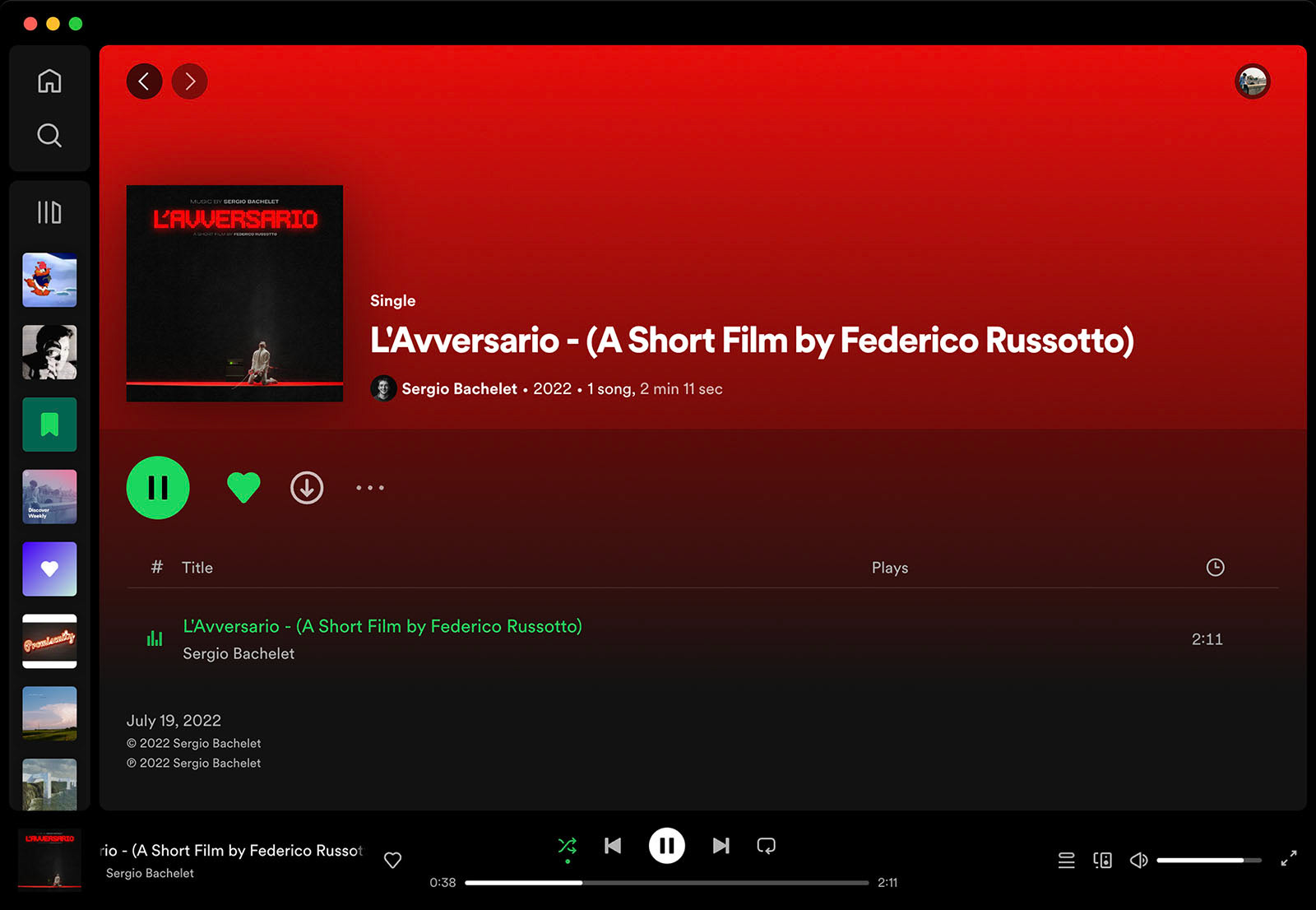The width and height of the screenshot is (1316, 910).
Task: Open Discover Weekly playlist thumbnail
Action: pyautogui.click(x=49, y=497)
